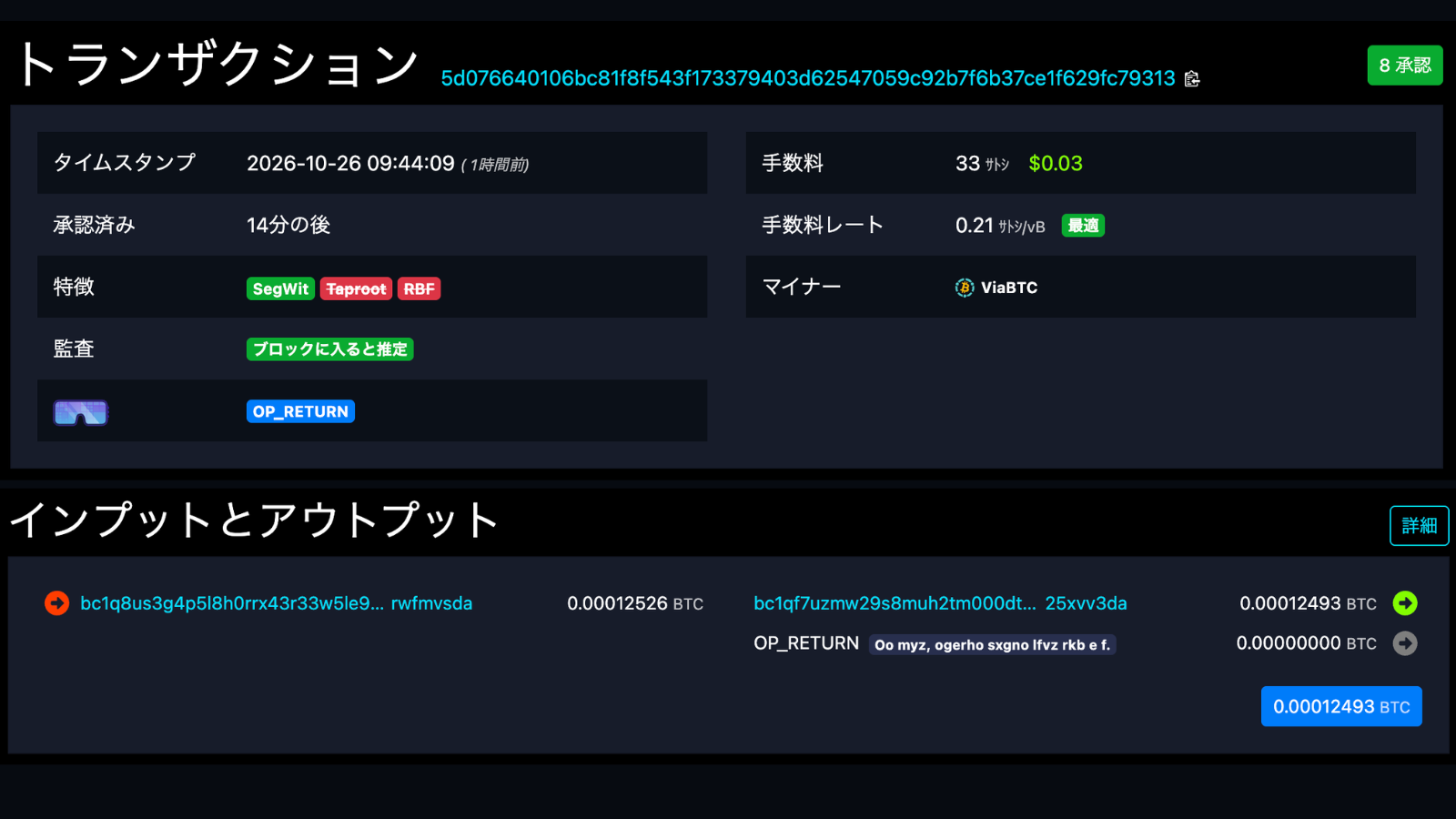This screenshot has width=1456, height=819.
Task: Open the transaction hash link
Action: point(808,78)
